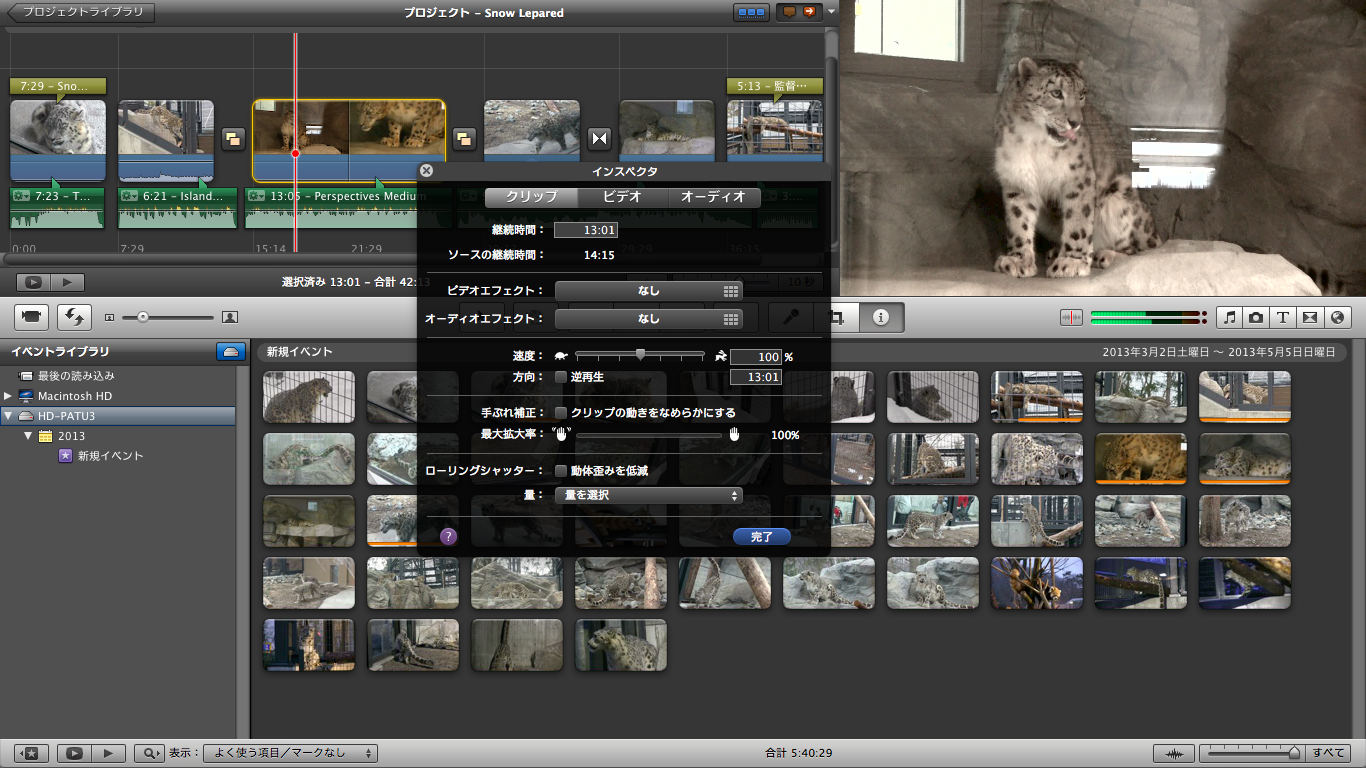The width and height of the screenshot is (1366, 768).
Task: Enable rolling shutter distortion reduction checkbox
Action: pyautogui.click(x=561, y=470)
